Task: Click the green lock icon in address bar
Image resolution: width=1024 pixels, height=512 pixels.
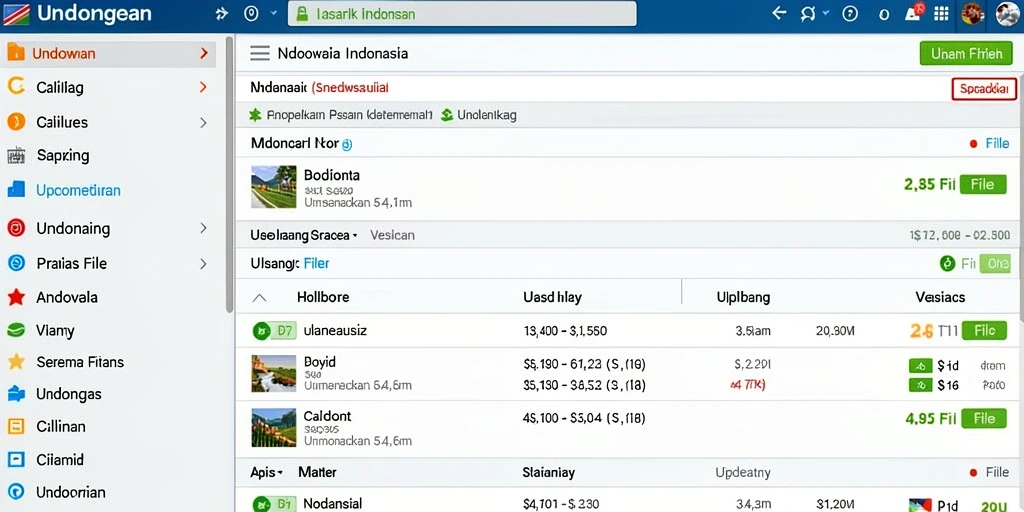Action: point(301,14)
